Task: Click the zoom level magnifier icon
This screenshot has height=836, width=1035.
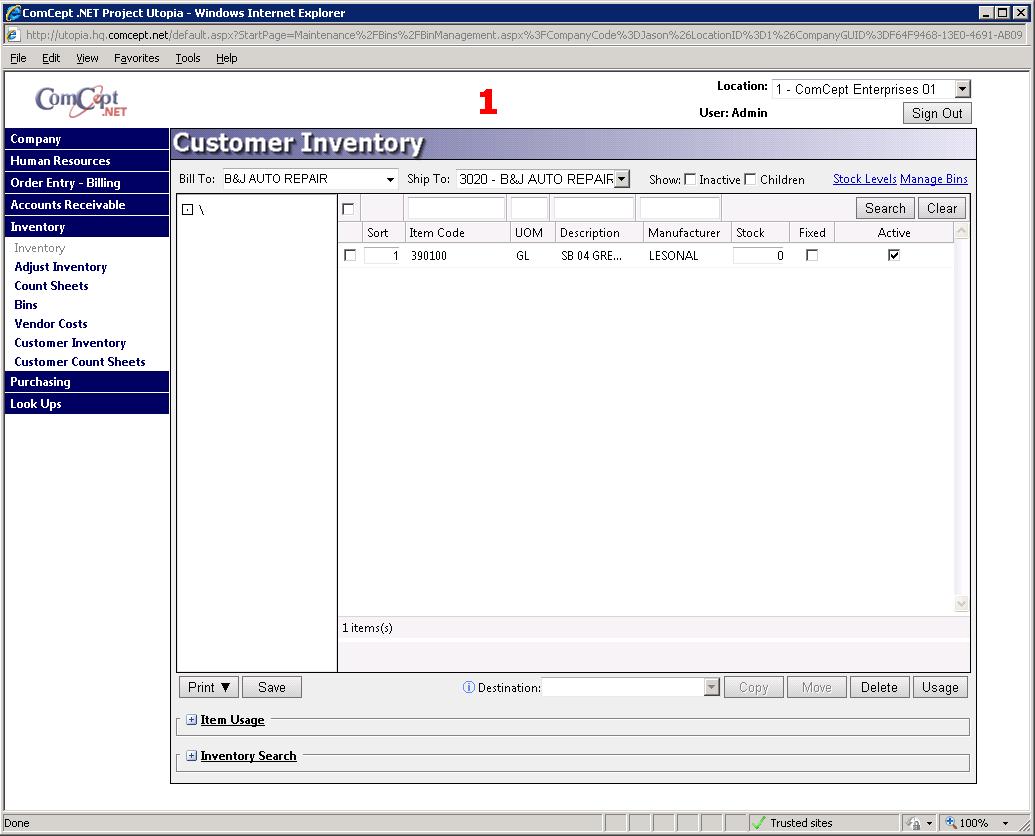Action: pyautogui.click(x=951, y=823)
